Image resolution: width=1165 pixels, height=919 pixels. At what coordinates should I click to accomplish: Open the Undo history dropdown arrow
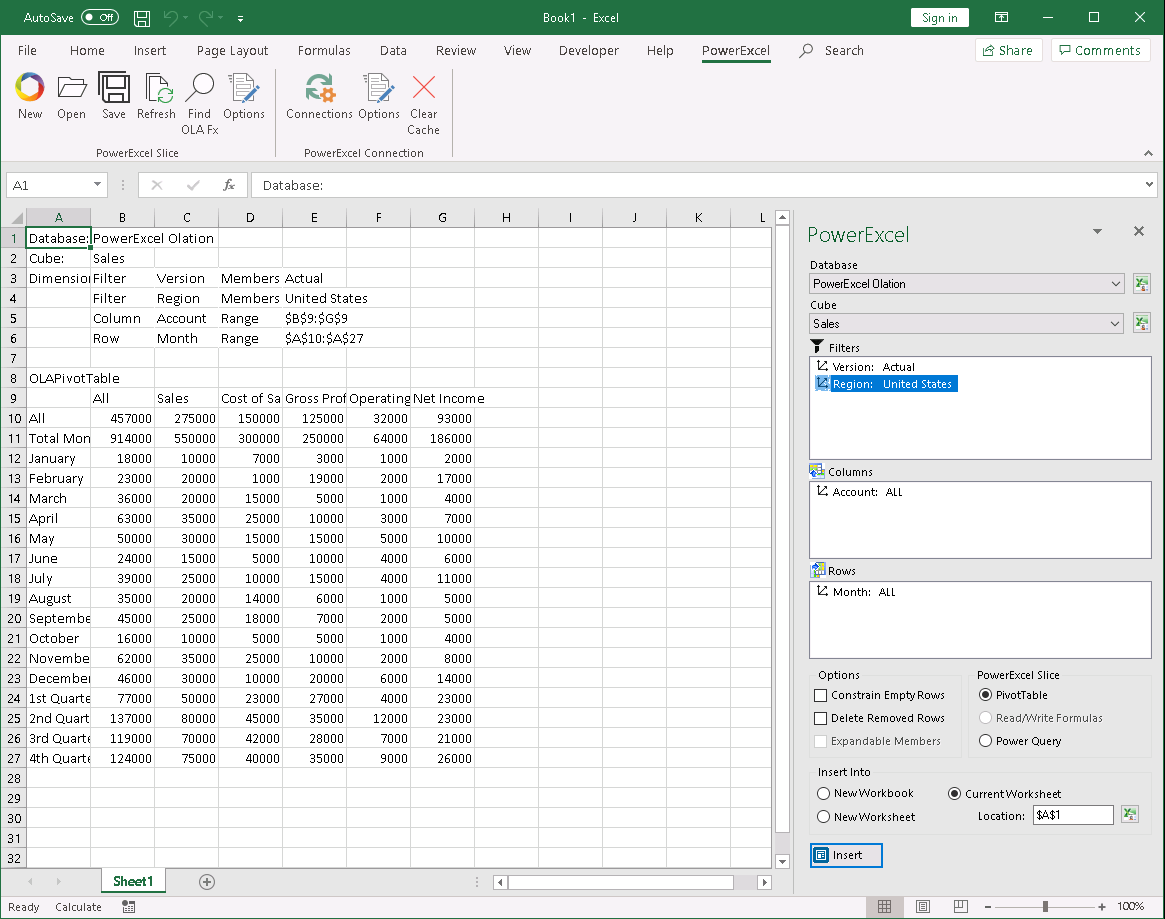click(185, 18)
